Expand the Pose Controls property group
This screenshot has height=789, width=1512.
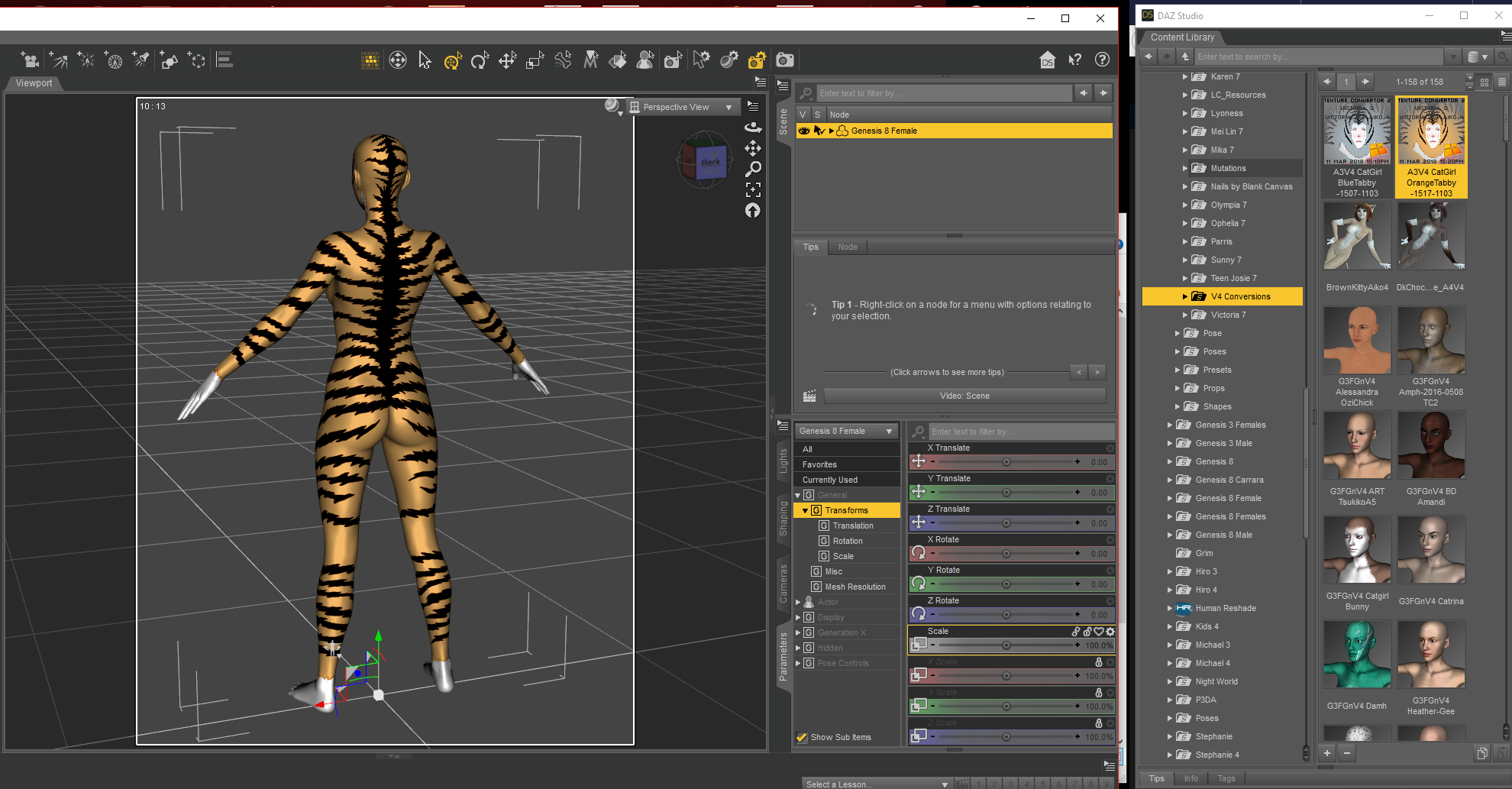pyautogui.click(x=799, y=663)
